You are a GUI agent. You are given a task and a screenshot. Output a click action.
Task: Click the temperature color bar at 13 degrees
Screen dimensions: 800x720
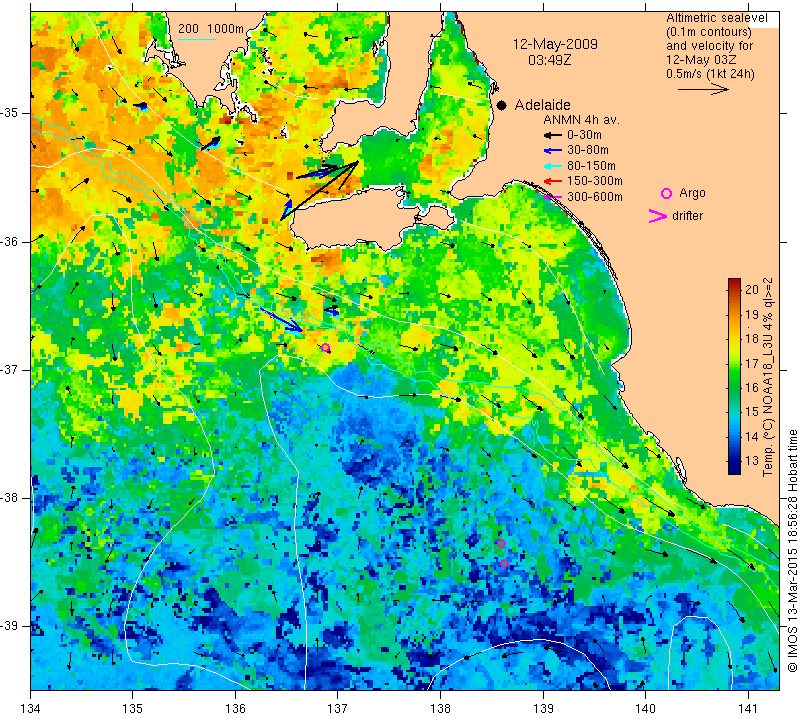(734, 461)
